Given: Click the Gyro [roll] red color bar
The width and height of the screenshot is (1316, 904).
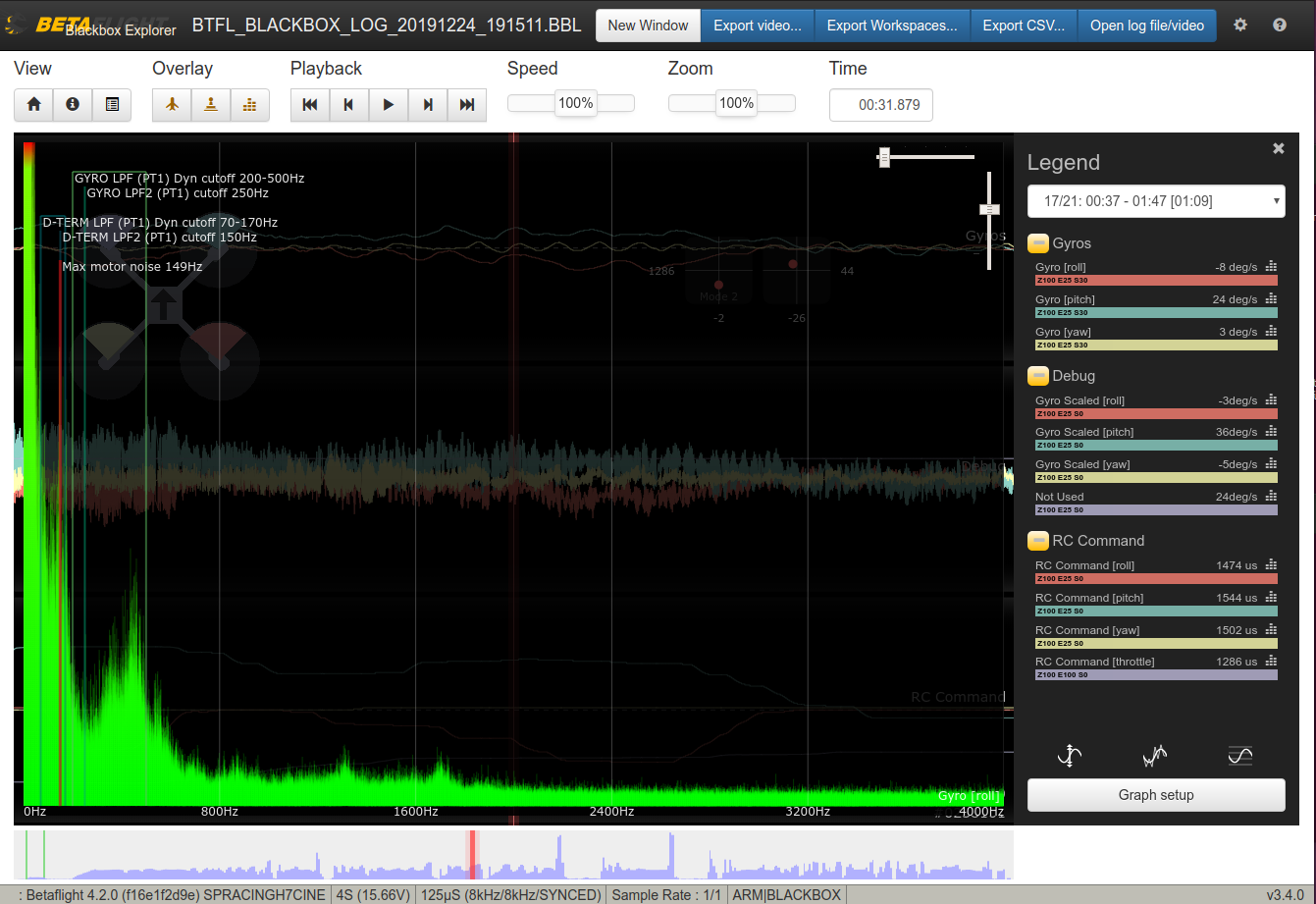Looking at the screenshot, I should [1156, 281].
